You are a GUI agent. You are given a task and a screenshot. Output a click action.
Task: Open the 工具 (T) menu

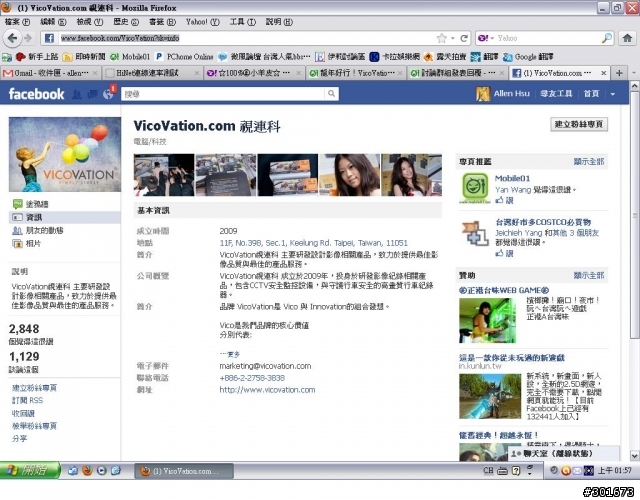tap(242, 22)
